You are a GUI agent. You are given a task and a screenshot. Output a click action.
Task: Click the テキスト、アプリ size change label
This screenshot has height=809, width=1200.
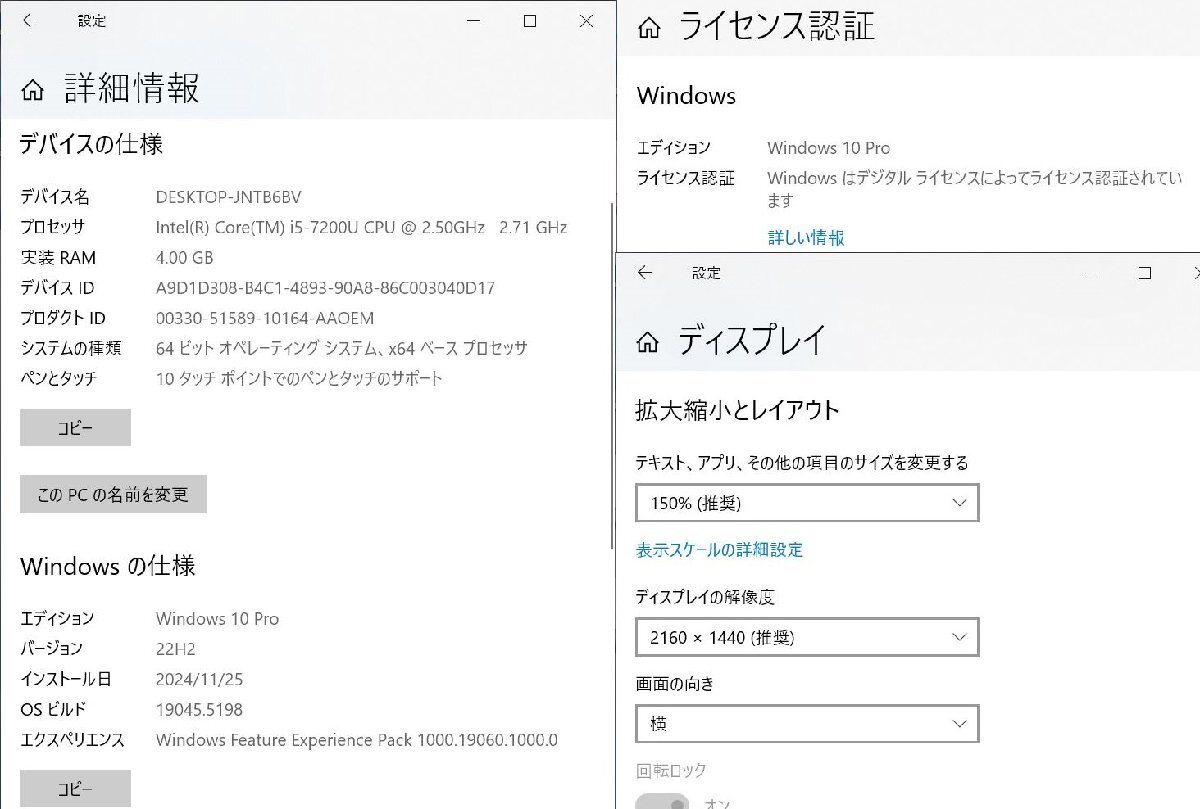pyautogui.click(x=802, y=463)
